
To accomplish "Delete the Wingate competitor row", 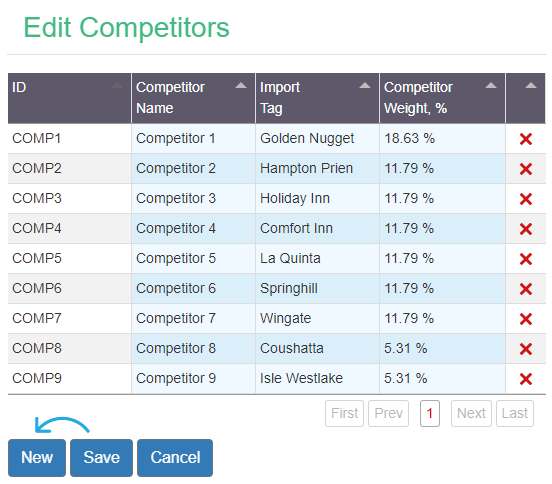I will pos(525,319).
